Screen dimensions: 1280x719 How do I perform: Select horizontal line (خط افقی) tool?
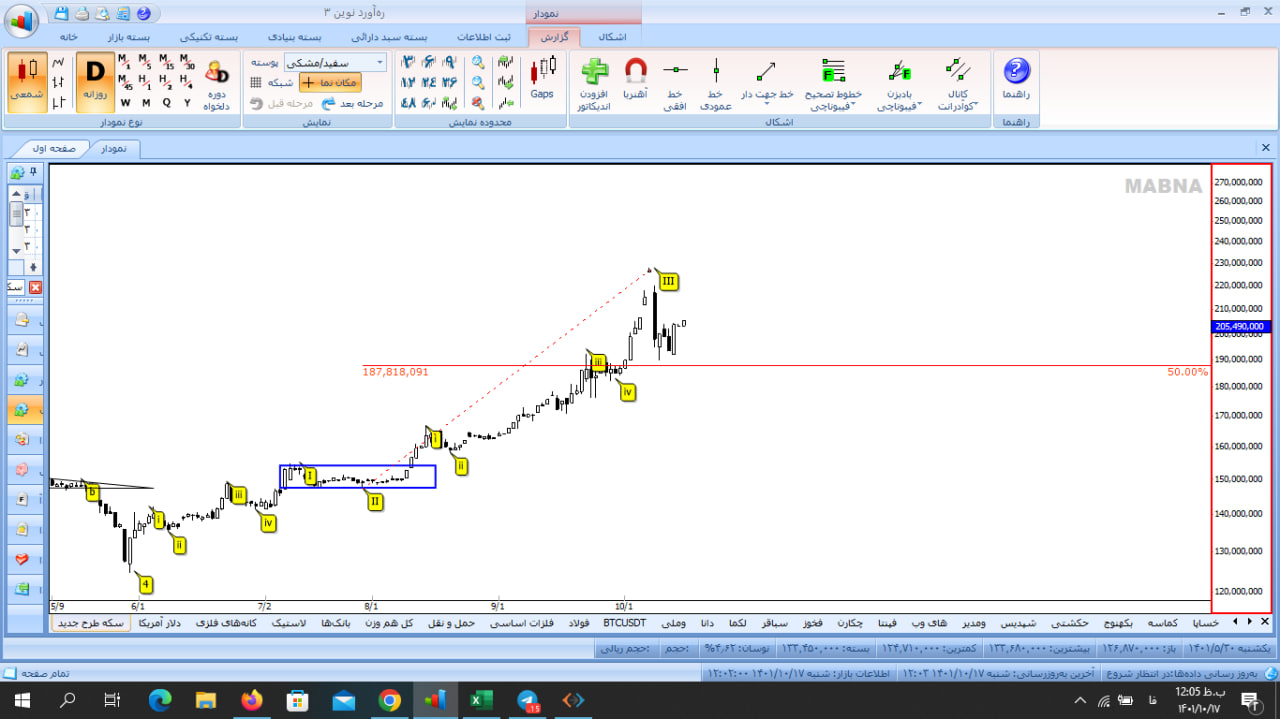(676, 84)
